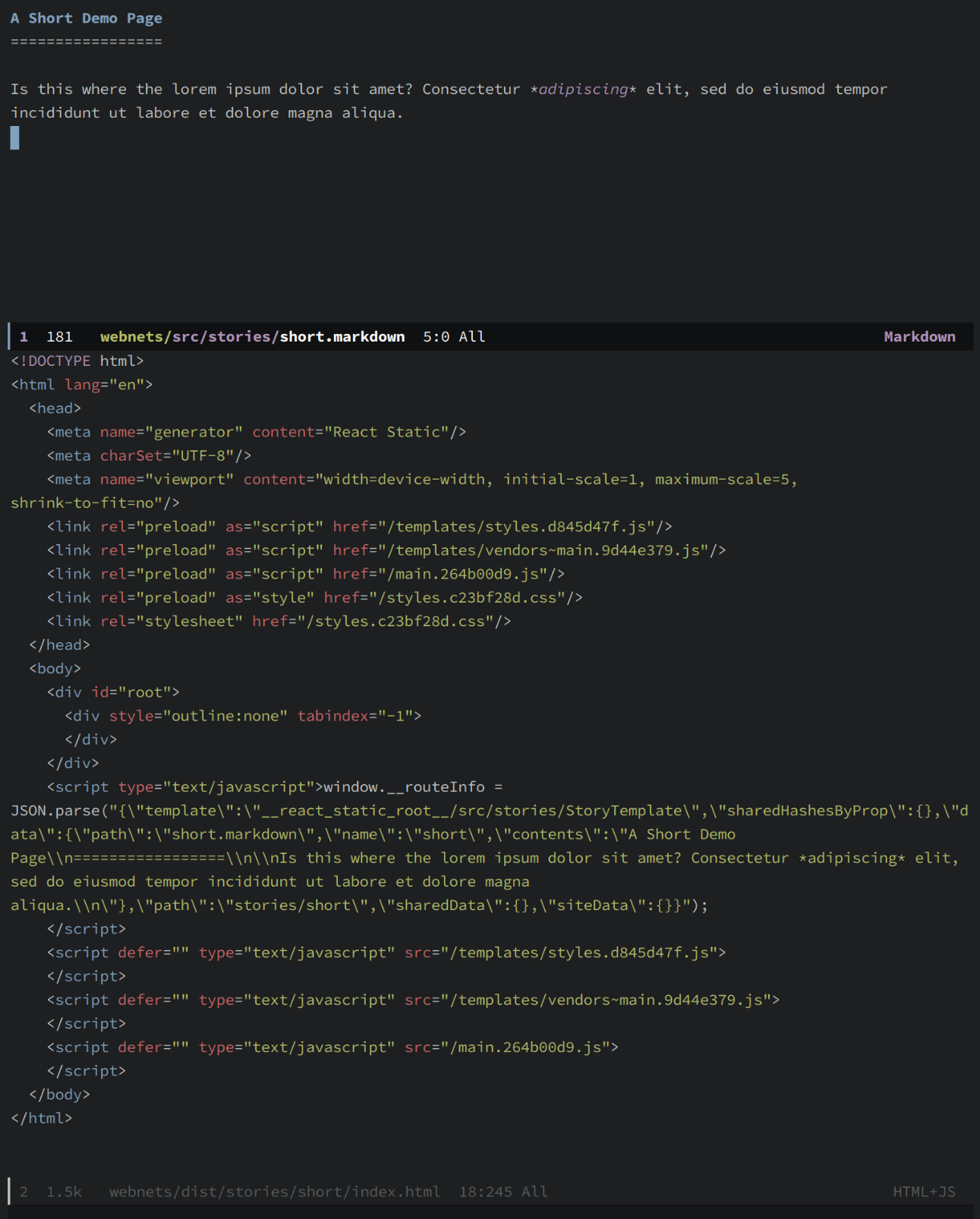This screenshot has height=1219, width=980.
Task: Click the opening <body> tag
Action: click(x=55, y=668)
